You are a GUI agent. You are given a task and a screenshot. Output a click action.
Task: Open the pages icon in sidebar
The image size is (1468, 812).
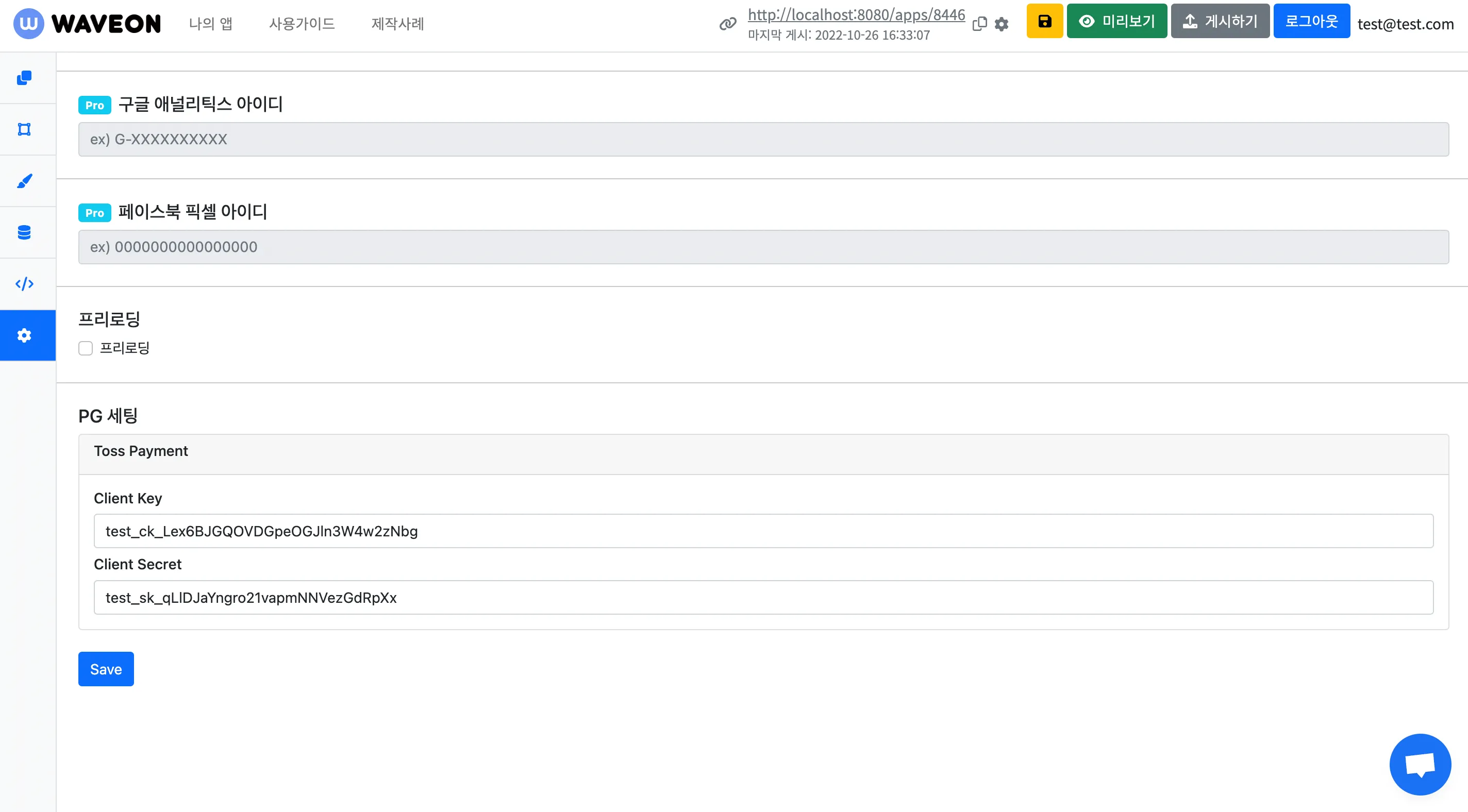click(x=24, y=77)
